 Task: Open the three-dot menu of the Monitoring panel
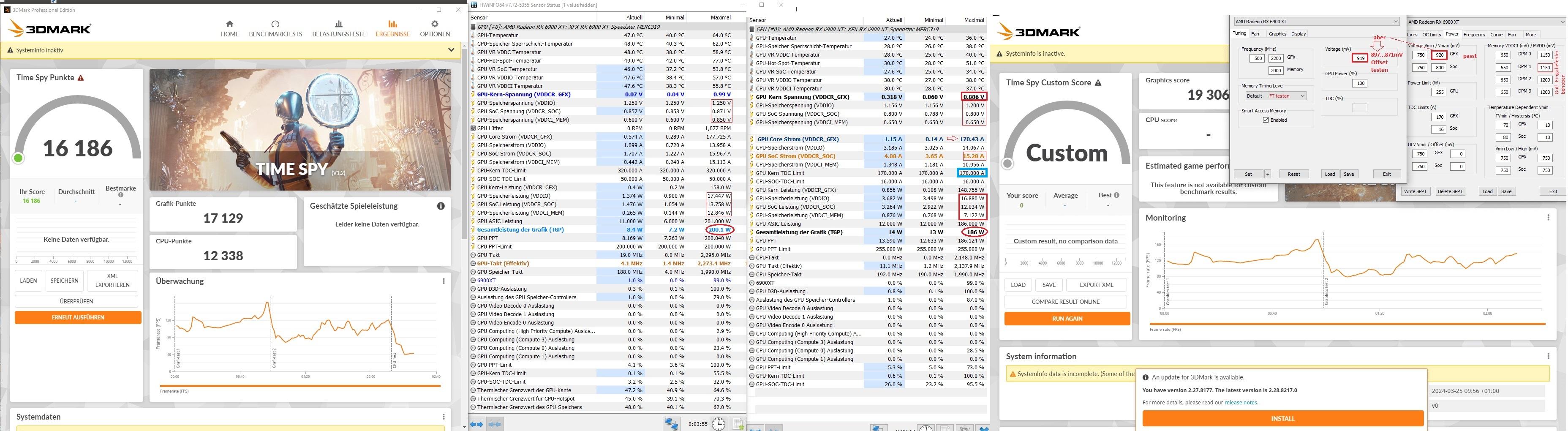(x=1549, y=217)
